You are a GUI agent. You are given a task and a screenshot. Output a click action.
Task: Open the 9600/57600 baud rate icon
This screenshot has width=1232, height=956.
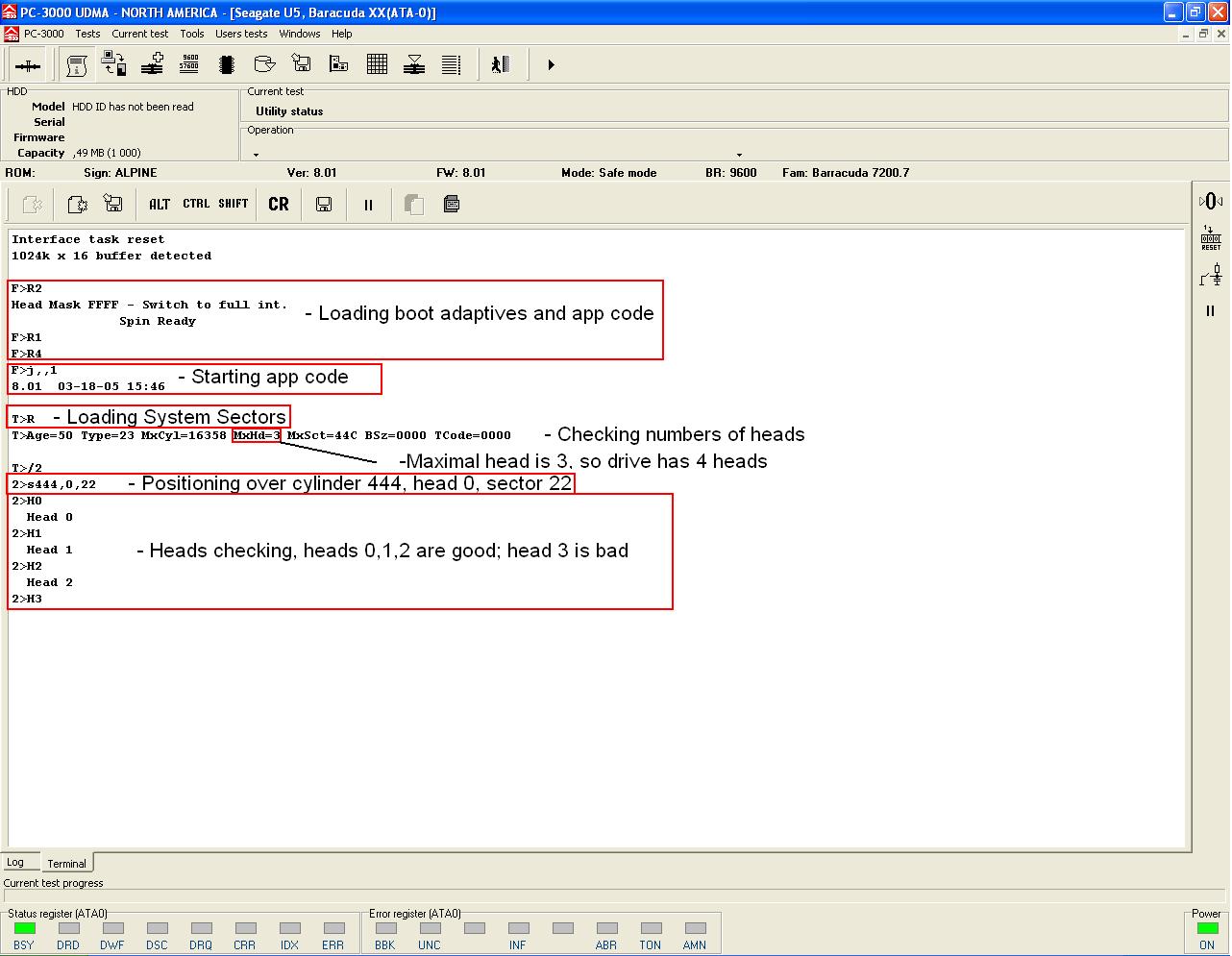[189, 64]
